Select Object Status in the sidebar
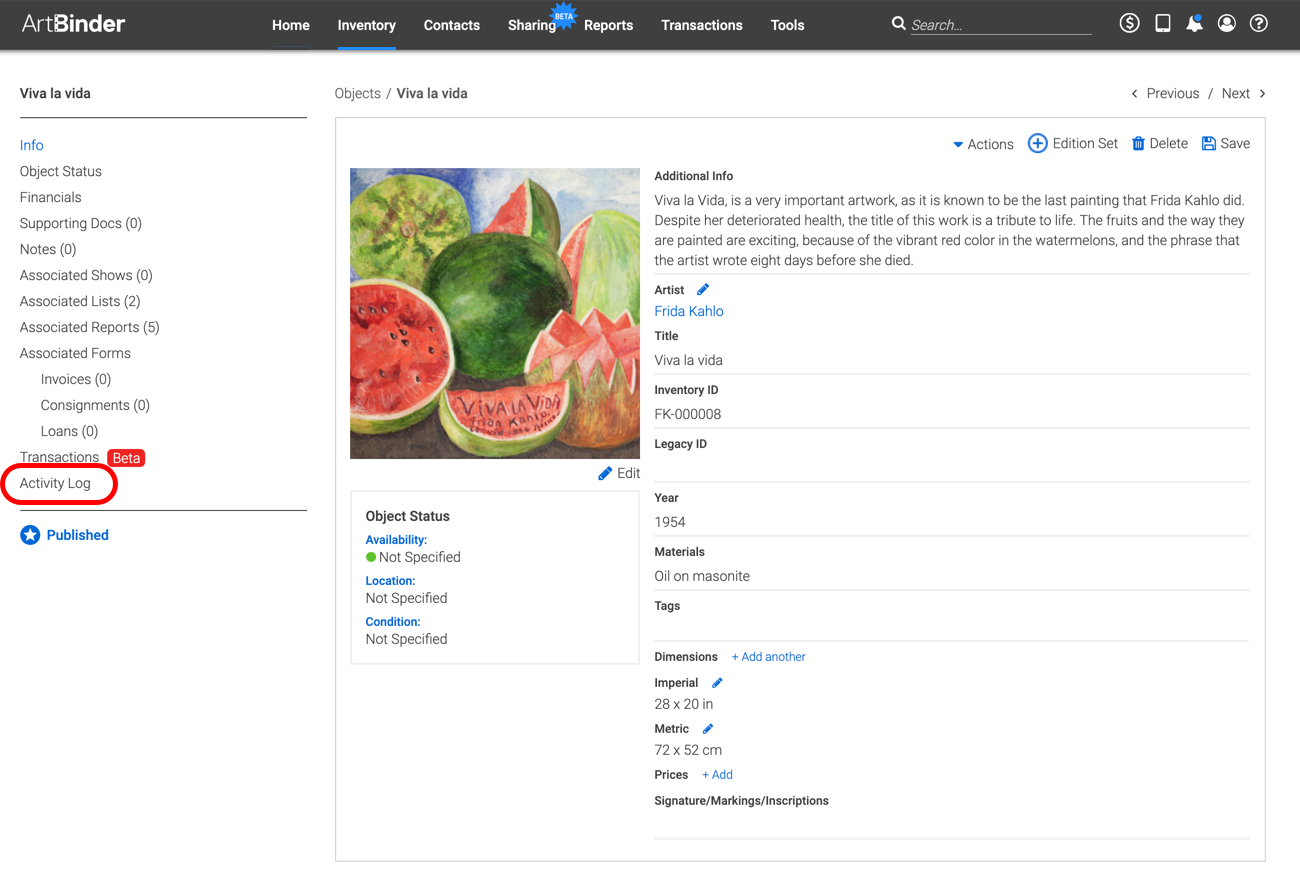Screen dimensions: 1300x876 pos(61,171)
